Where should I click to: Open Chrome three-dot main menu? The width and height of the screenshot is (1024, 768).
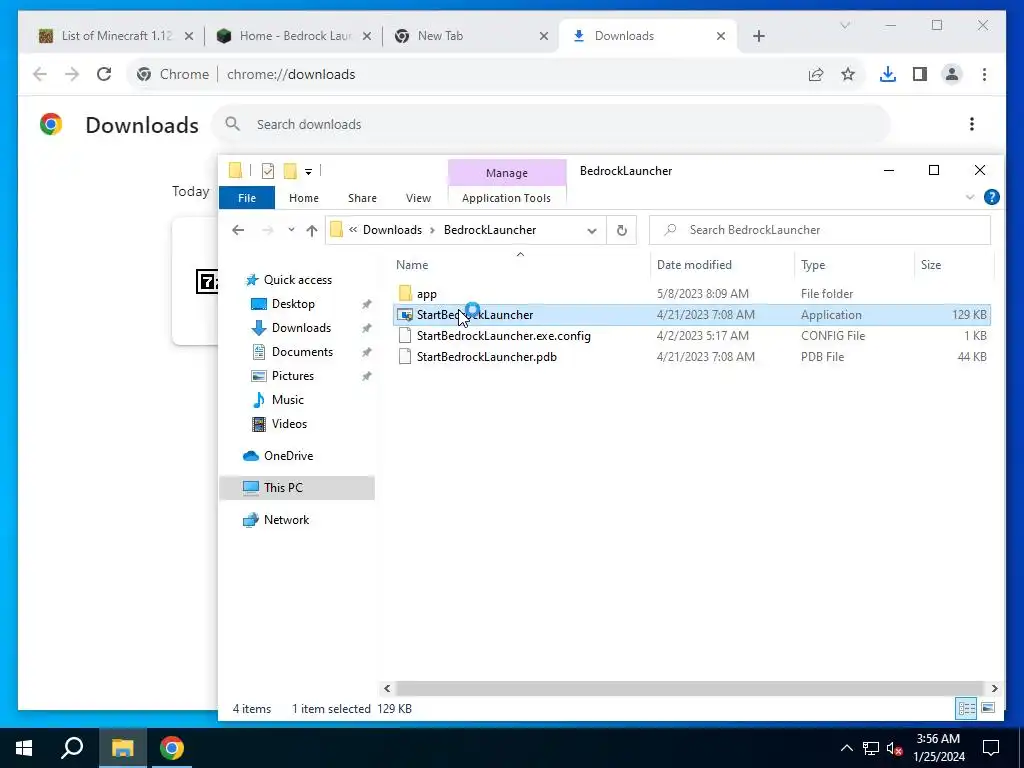pyautogui.click(x=984, y=74)
